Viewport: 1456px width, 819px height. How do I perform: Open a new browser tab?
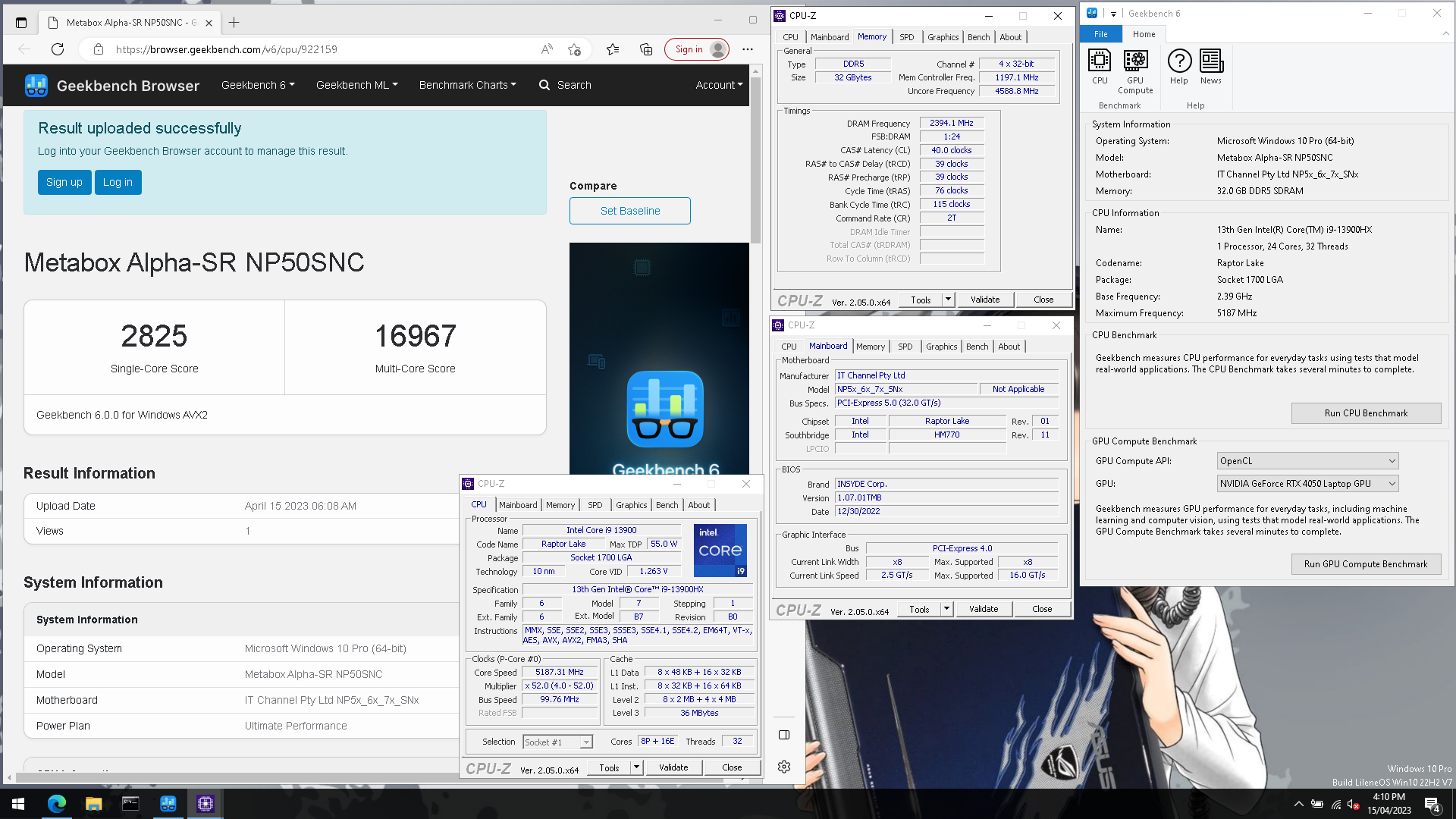click(234, 23)
